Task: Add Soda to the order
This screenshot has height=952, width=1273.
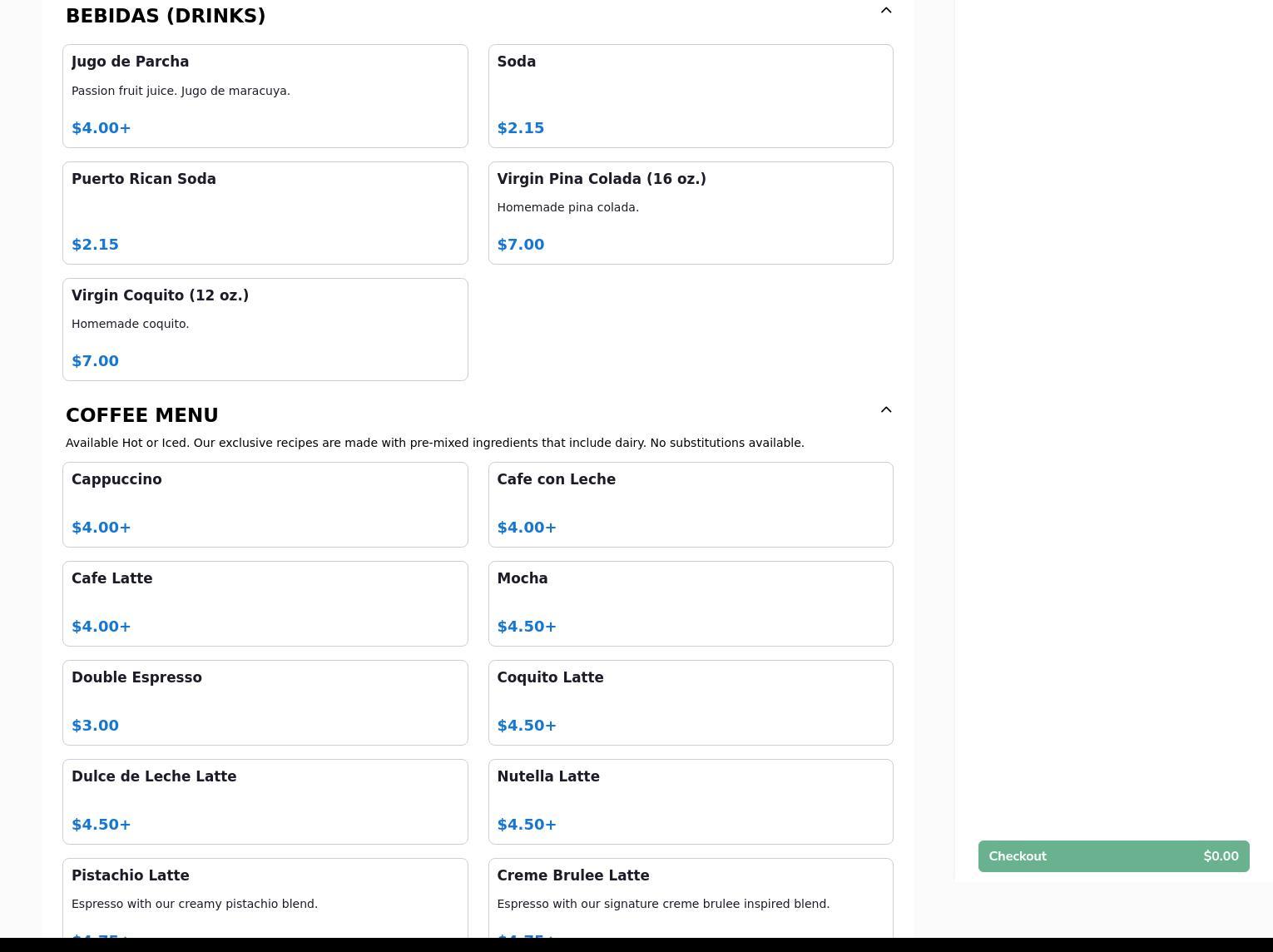Action: pos(690,96)
